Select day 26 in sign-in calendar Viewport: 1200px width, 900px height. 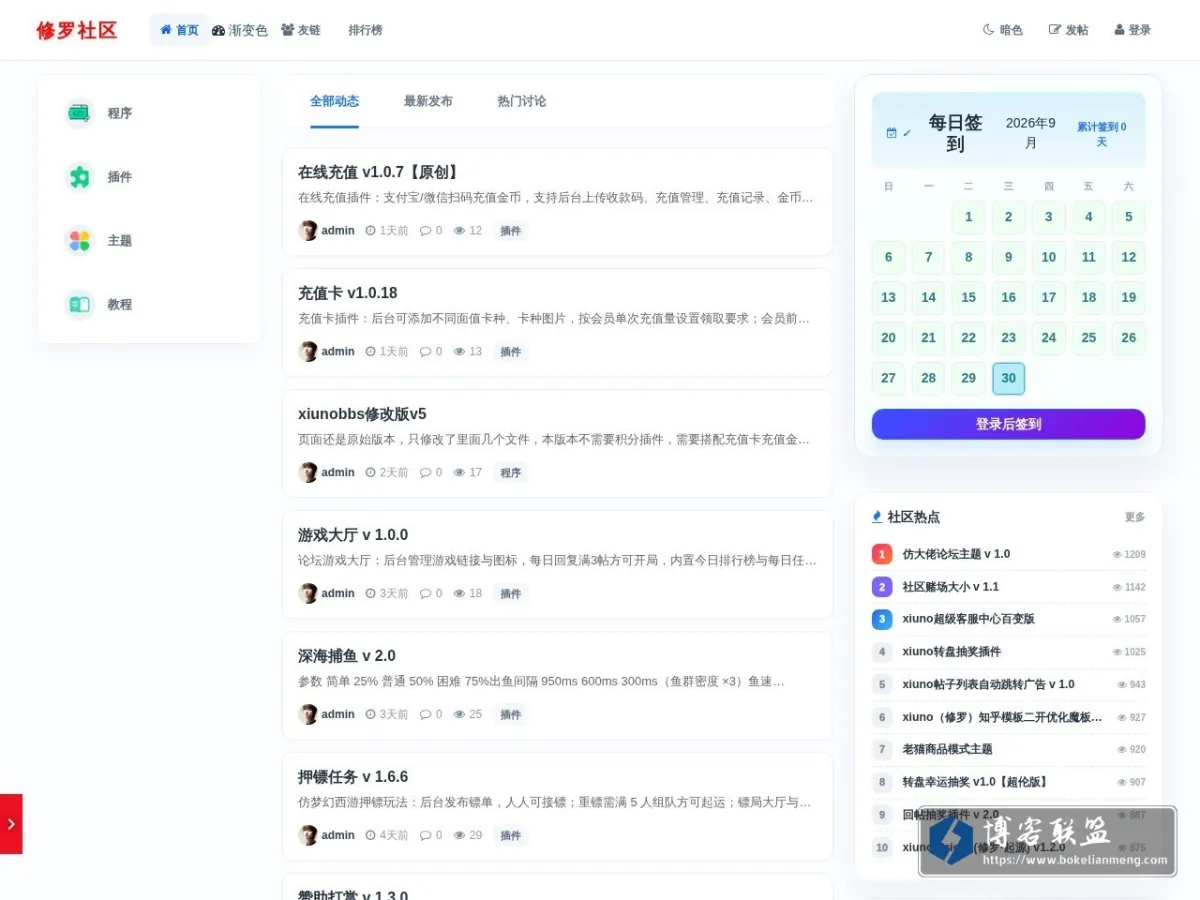[x=1128, y=338]
